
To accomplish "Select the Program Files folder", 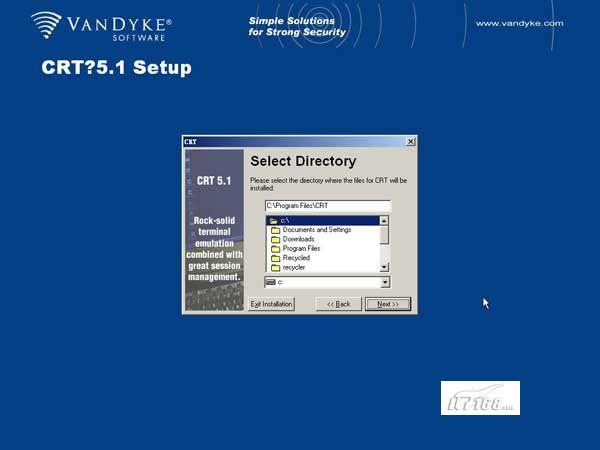I will [323, 249].
